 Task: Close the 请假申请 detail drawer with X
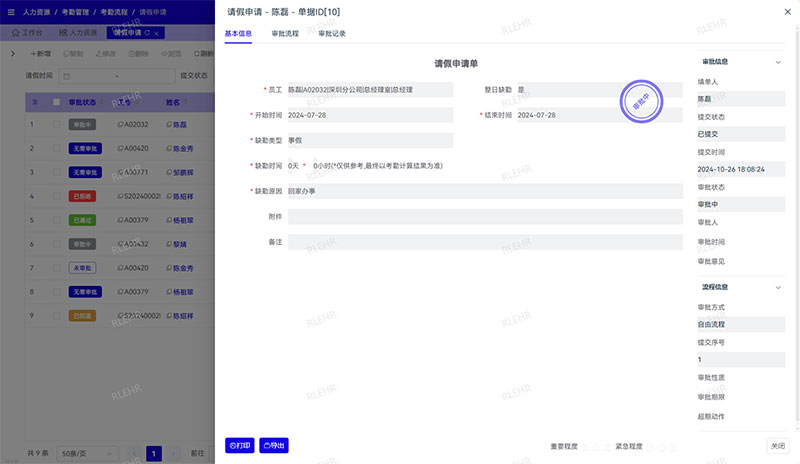pyautogui.click(x=787, y=12)
